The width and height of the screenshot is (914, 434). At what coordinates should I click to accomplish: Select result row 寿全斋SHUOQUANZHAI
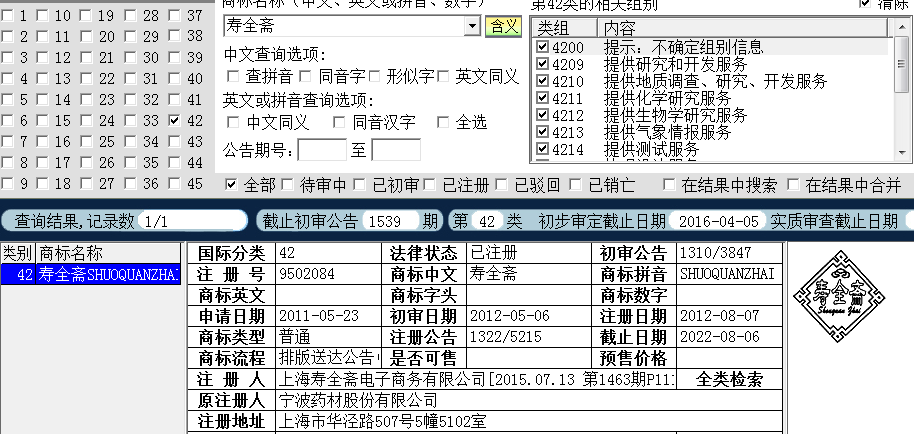90,274
